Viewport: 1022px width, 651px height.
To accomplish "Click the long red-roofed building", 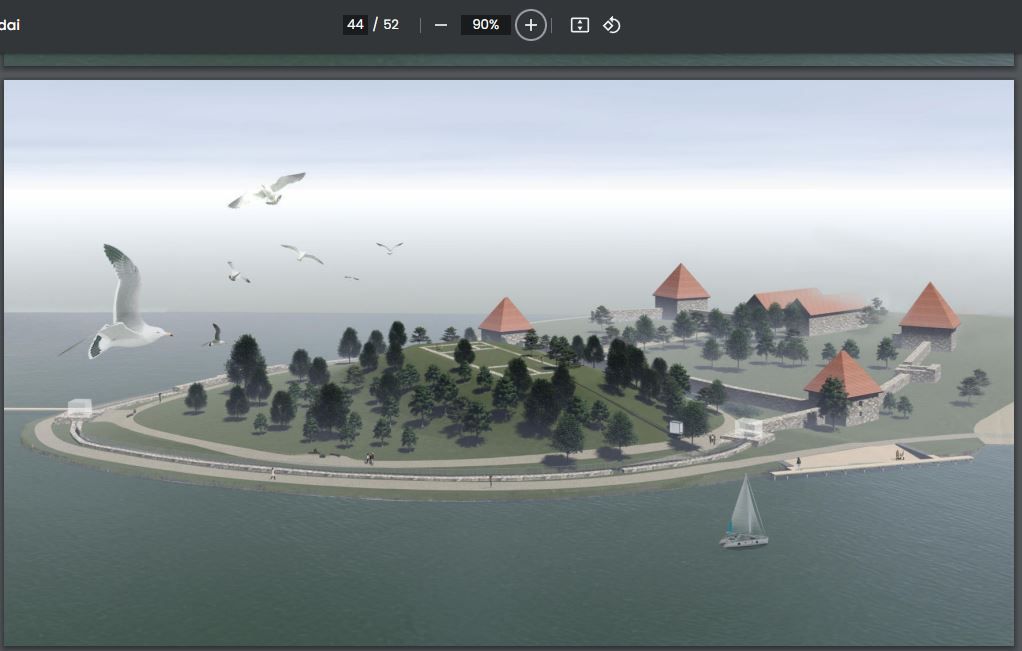I will click(x=810, y=310).
